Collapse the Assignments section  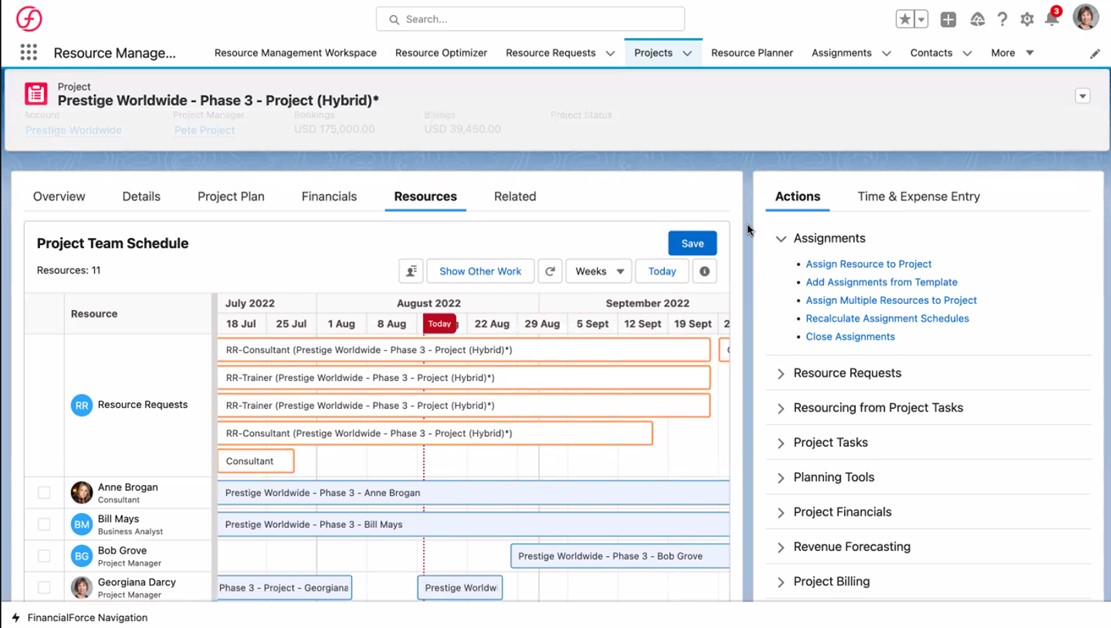pos(781,239)
